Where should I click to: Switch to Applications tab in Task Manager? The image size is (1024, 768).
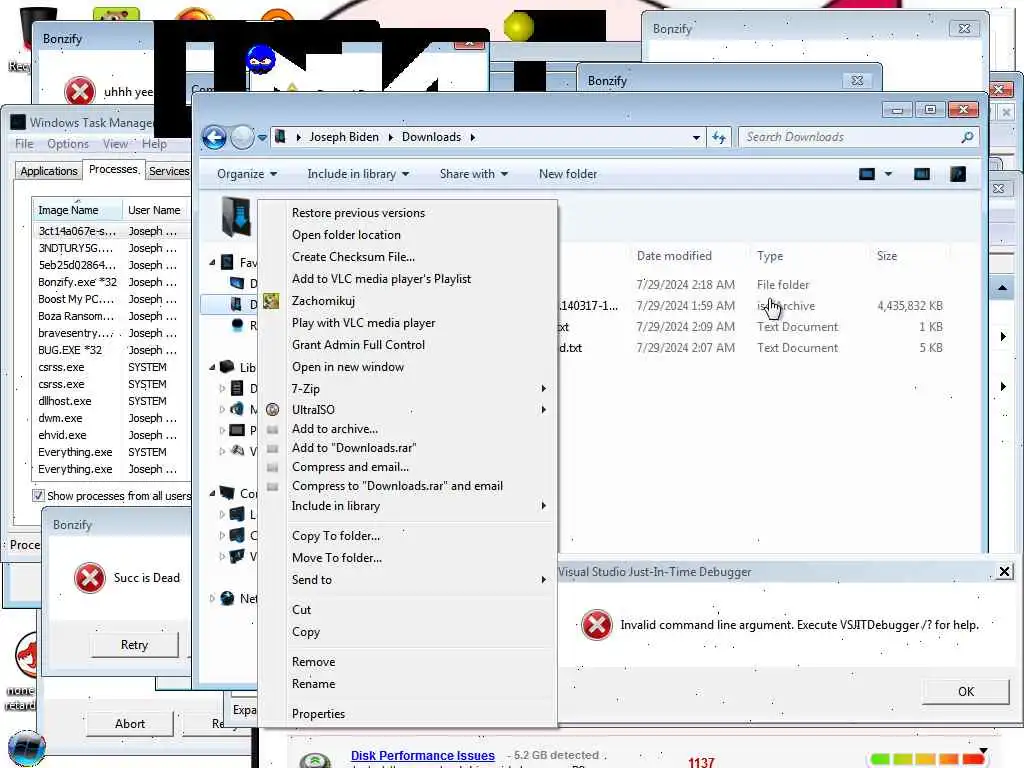[x=49, y=171]
